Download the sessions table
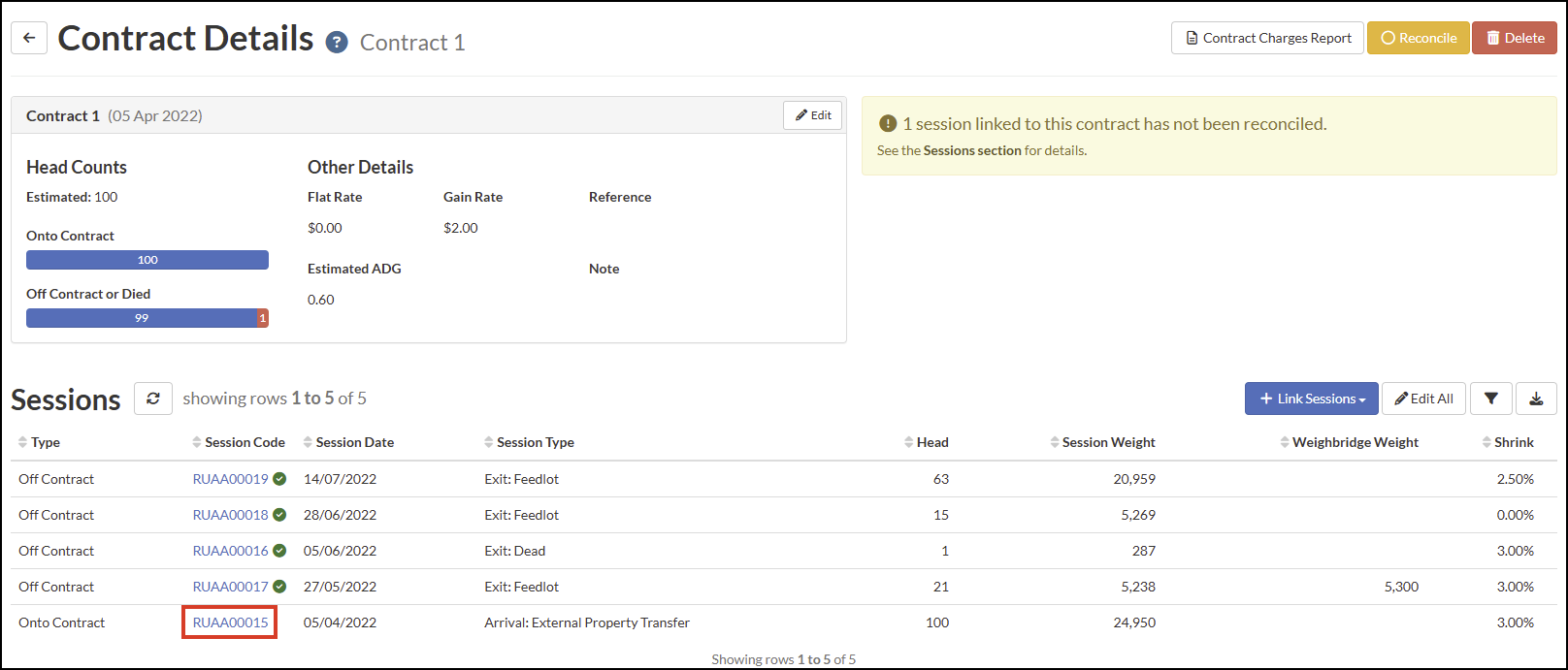Viewport: 1568px width, 670px height. click(1536, 399)
